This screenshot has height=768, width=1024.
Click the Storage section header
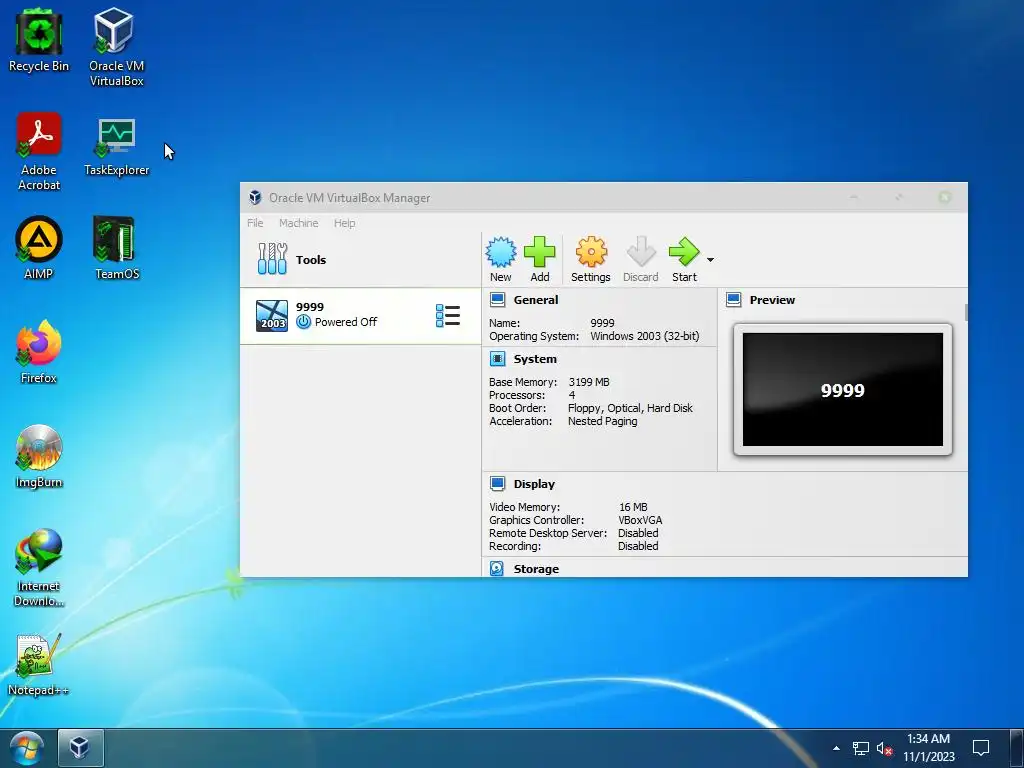tap(536, 569)
